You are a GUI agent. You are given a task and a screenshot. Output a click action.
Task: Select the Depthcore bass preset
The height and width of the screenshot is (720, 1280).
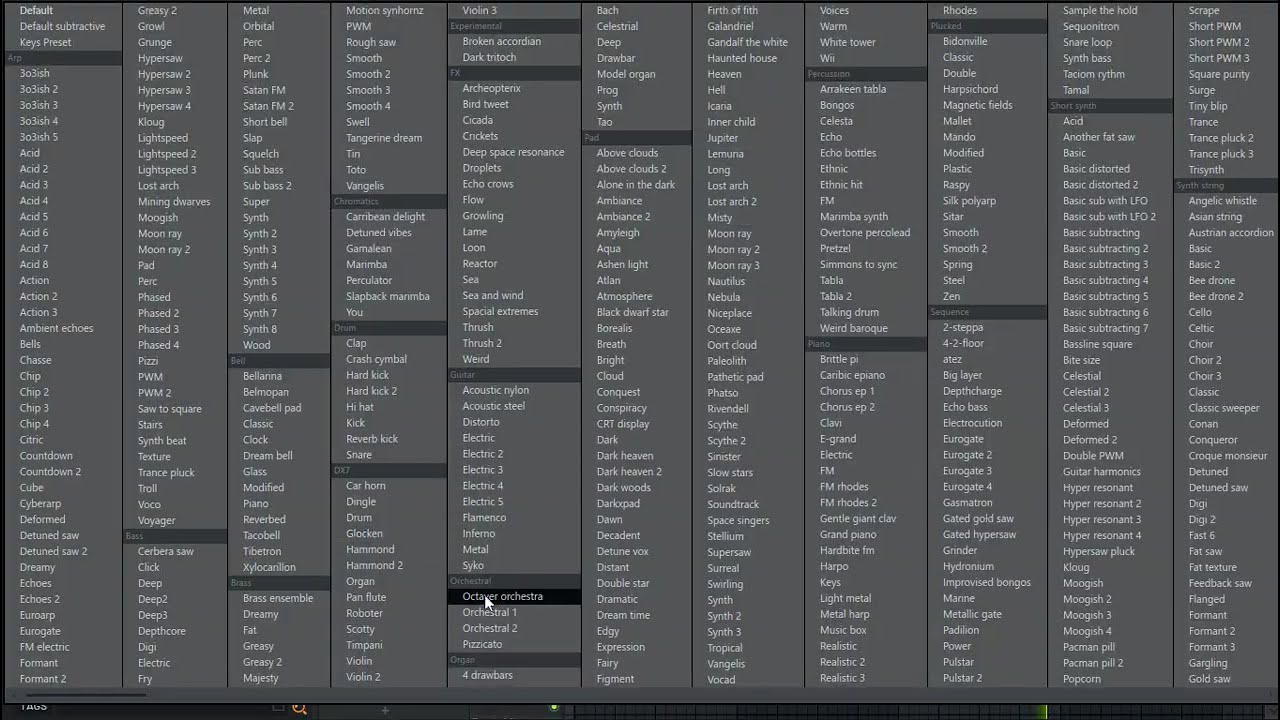point(162,631)
